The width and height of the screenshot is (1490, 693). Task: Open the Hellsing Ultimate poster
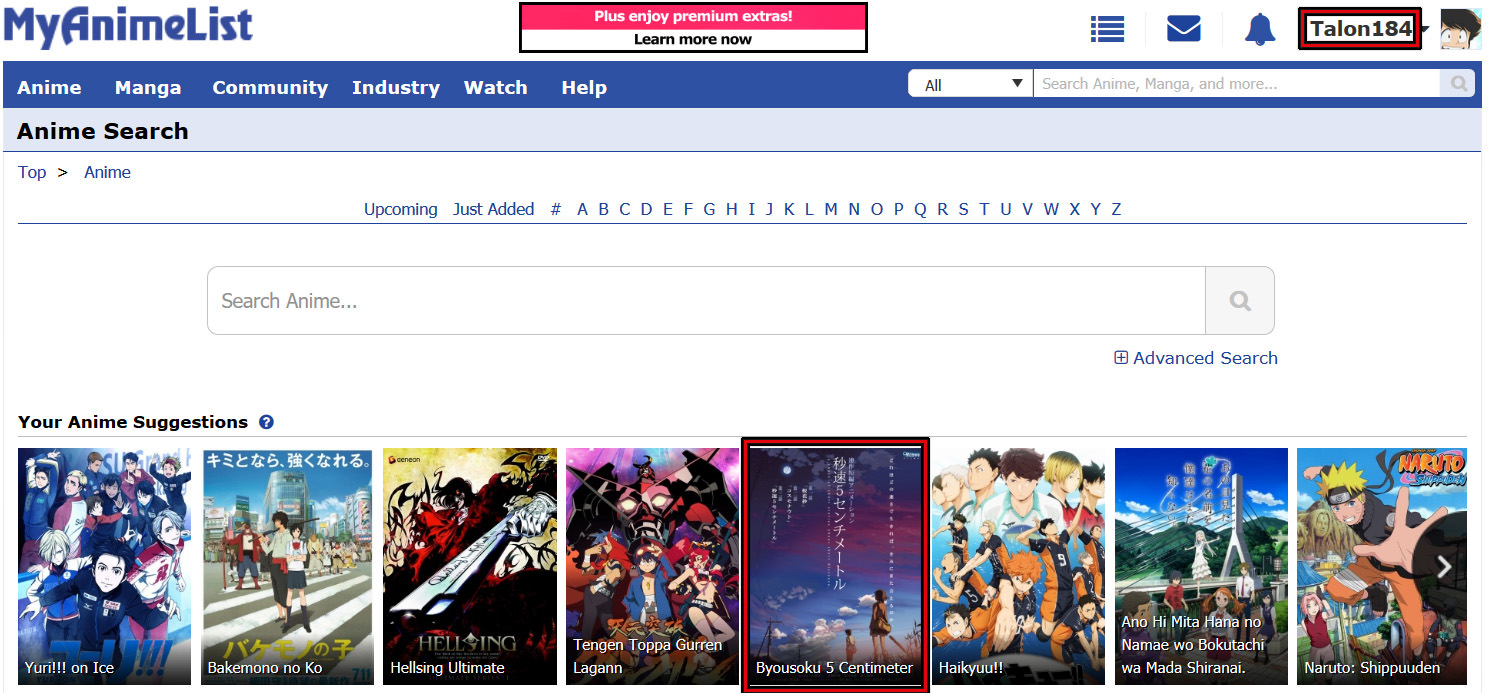click(x=470, y=566)
